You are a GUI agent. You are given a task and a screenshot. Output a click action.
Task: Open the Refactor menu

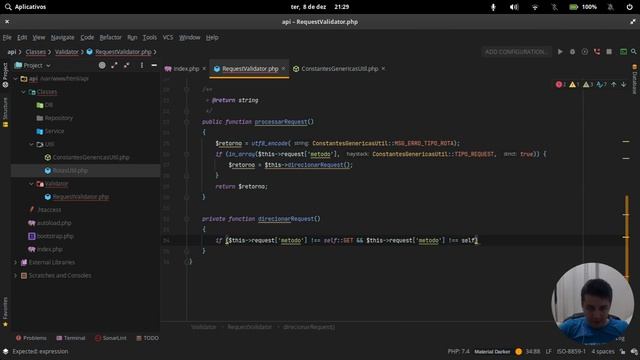pyautogui.click(x=110, y=37)
